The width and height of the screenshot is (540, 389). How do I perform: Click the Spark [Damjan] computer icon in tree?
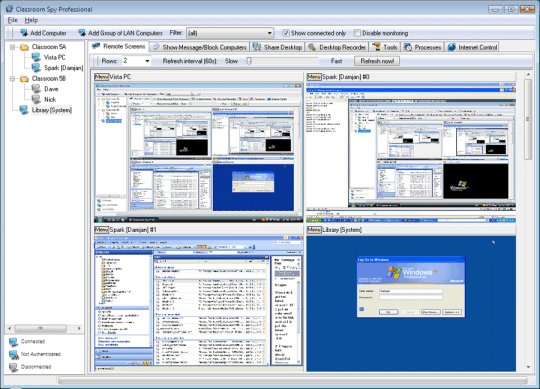36,68
